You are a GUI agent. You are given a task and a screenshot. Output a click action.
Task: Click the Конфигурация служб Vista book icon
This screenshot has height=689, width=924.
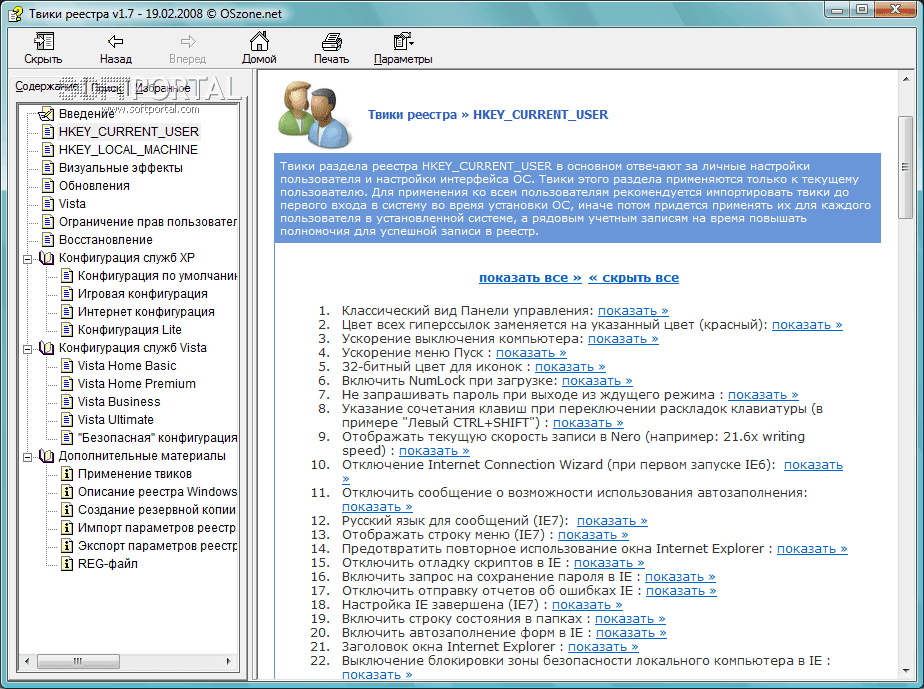[46, 348]
